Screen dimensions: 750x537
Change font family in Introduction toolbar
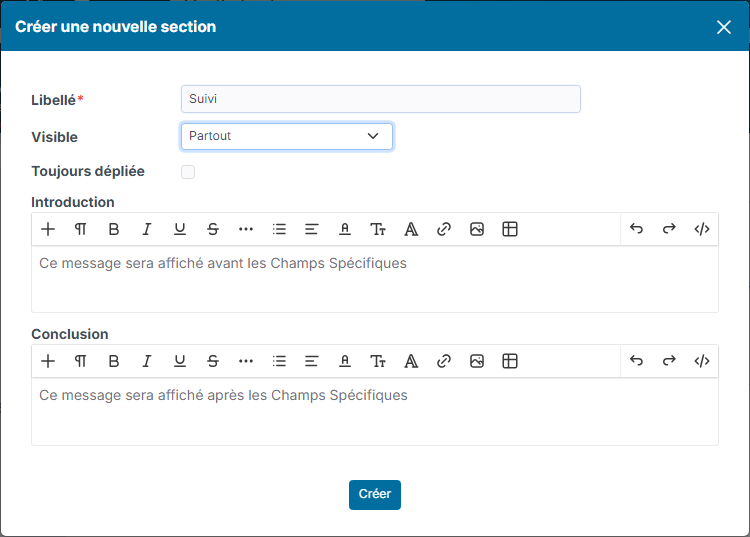pos(411,229)
